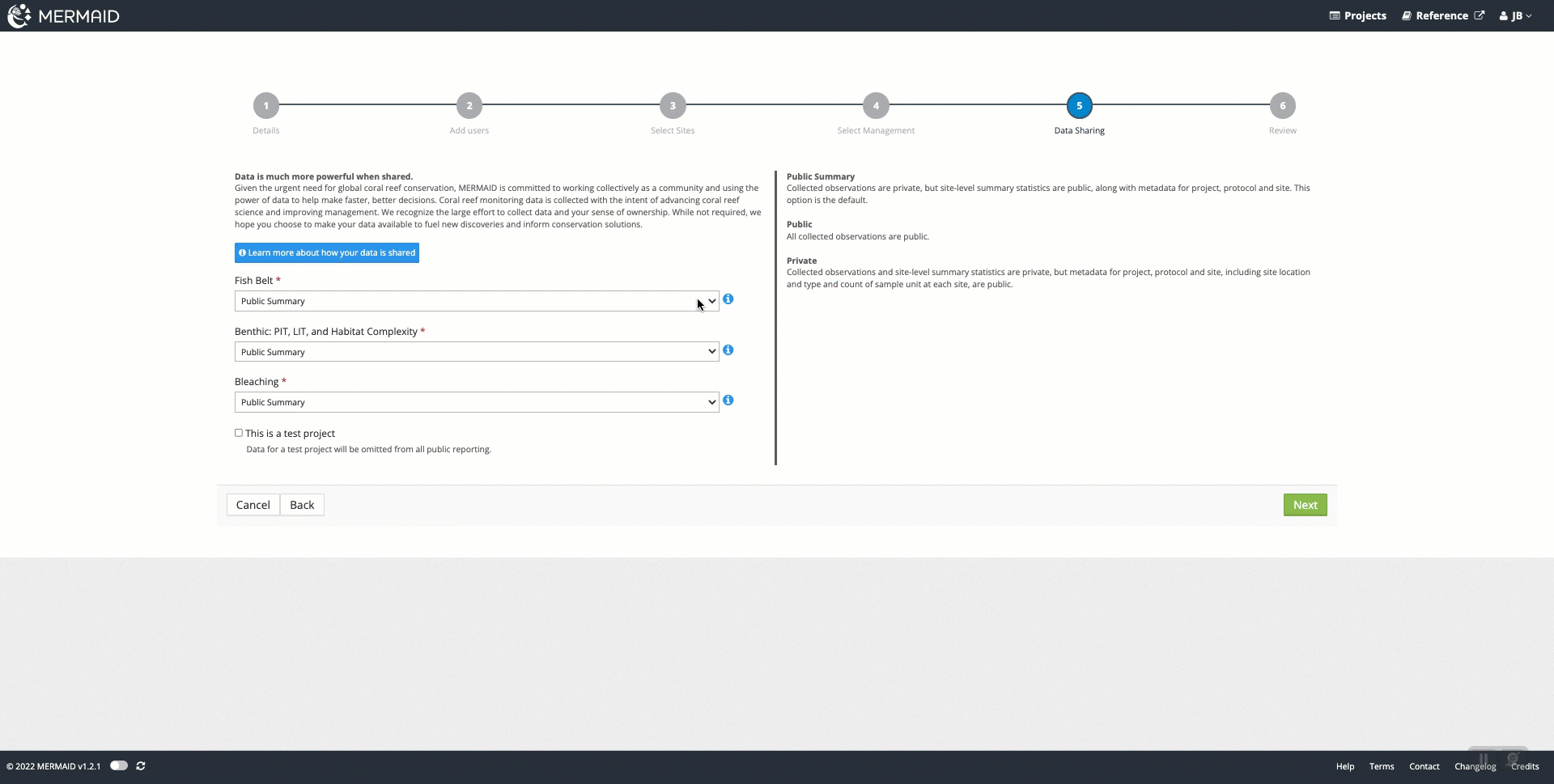The width and height of the screenshot is (1554, 784).
Task: Click 'Learn more about how your data is shared'
Action: (327, 253)
